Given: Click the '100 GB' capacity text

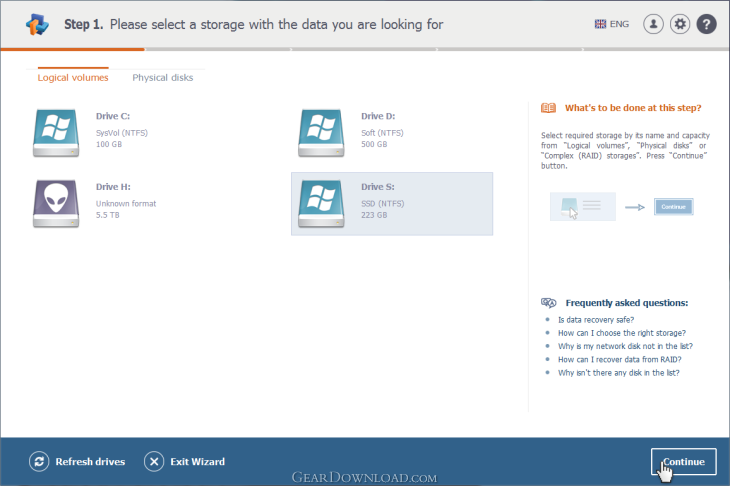Looking at the screenshot, I should click(108, 144).
